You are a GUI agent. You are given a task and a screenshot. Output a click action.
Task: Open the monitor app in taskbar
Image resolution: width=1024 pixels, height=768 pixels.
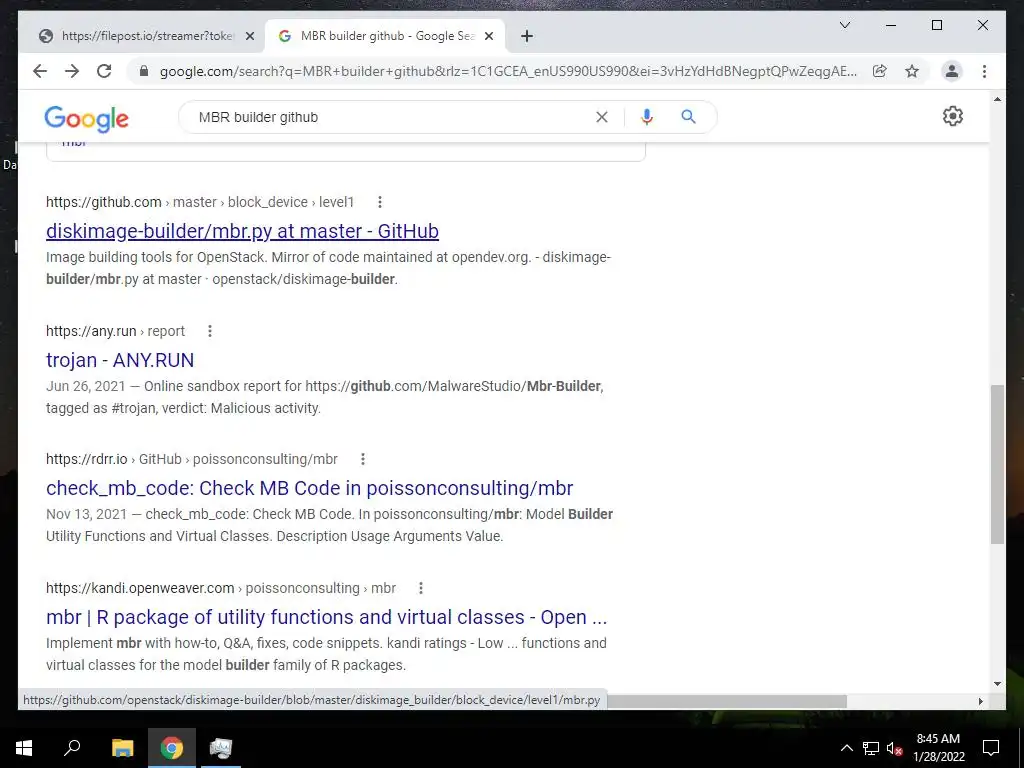pos(221,748)
